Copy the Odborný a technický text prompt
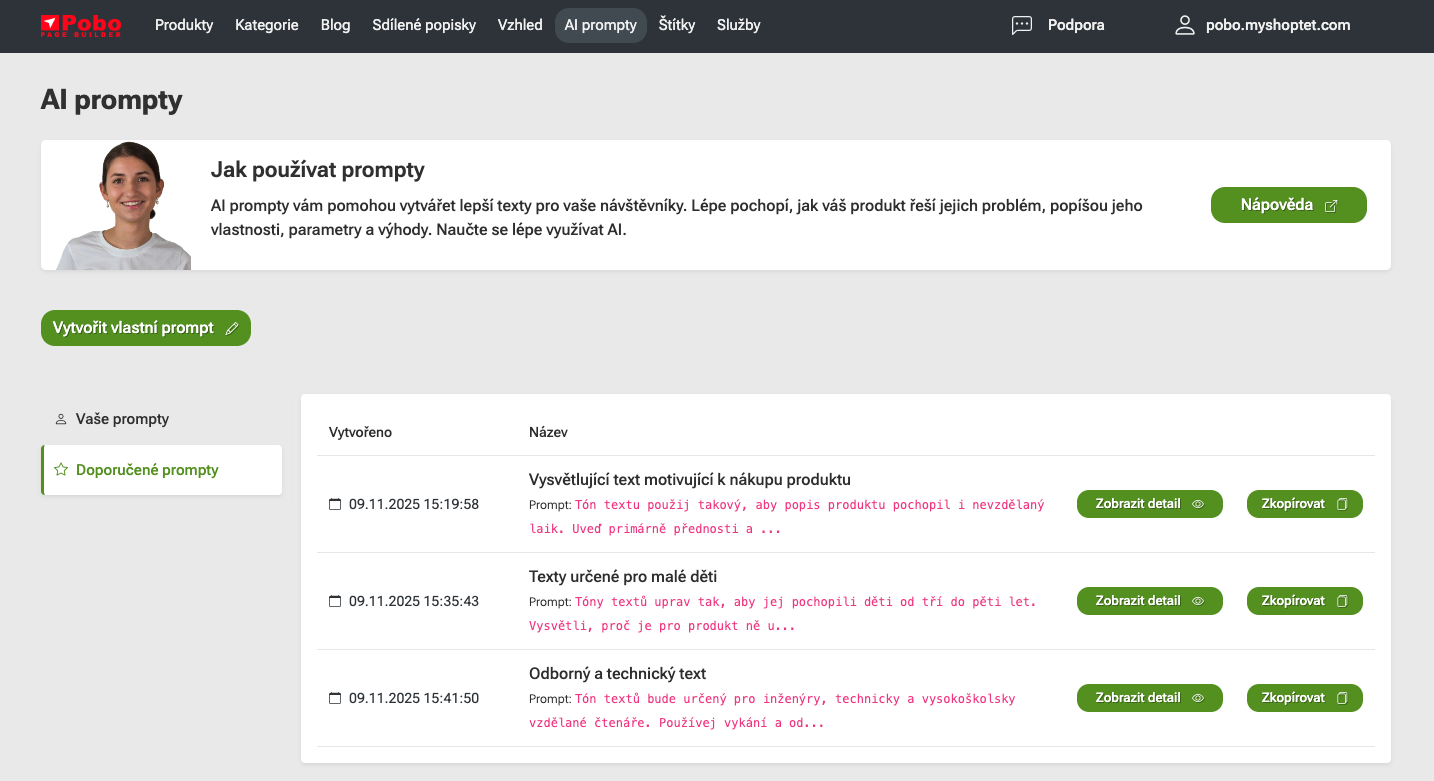The width and height of the screenshot is (1434, 781). click(1304, 698)
